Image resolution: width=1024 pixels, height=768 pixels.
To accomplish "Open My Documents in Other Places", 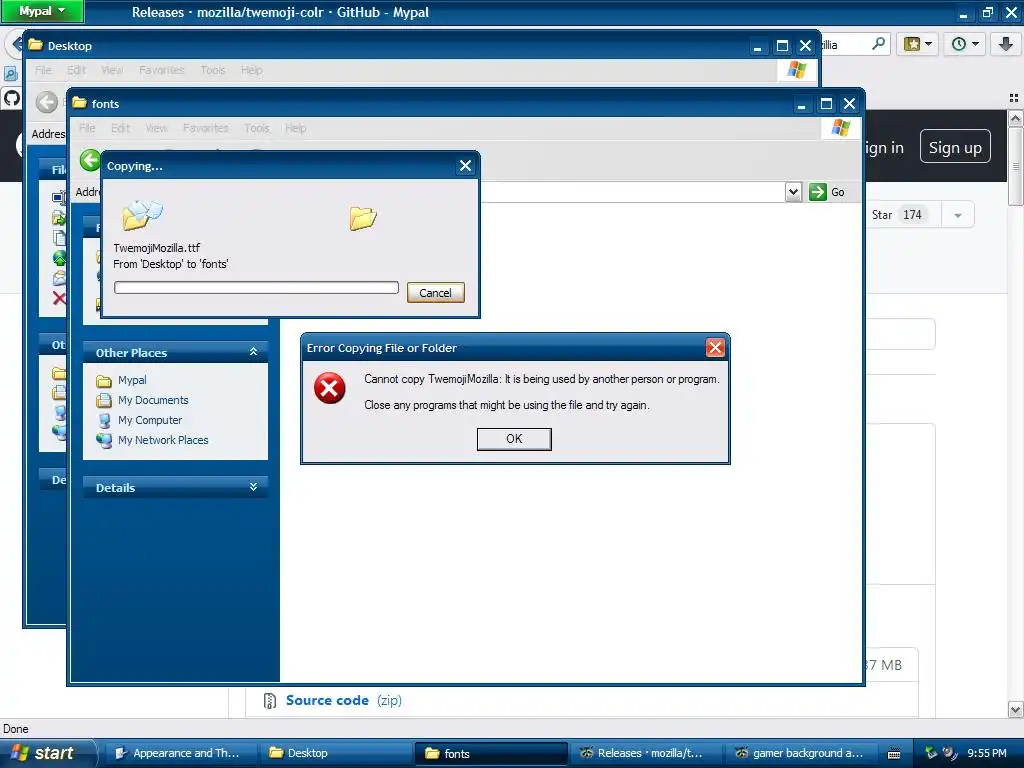I will 153,400.
